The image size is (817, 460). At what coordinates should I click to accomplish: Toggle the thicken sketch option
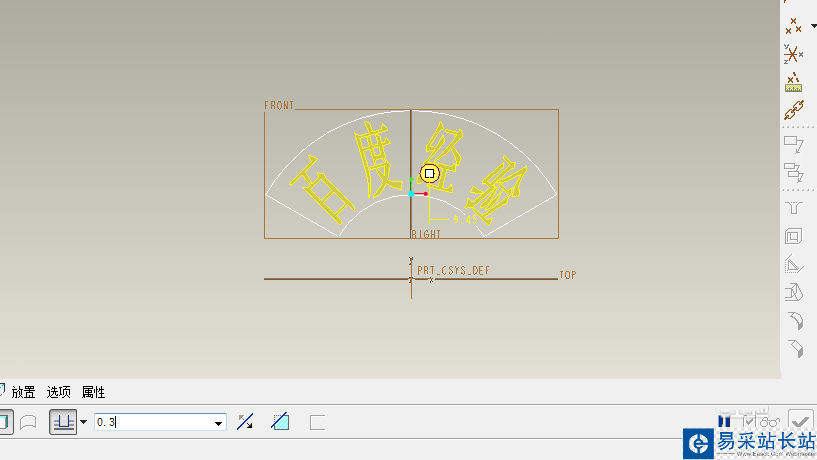coord(317,422)
